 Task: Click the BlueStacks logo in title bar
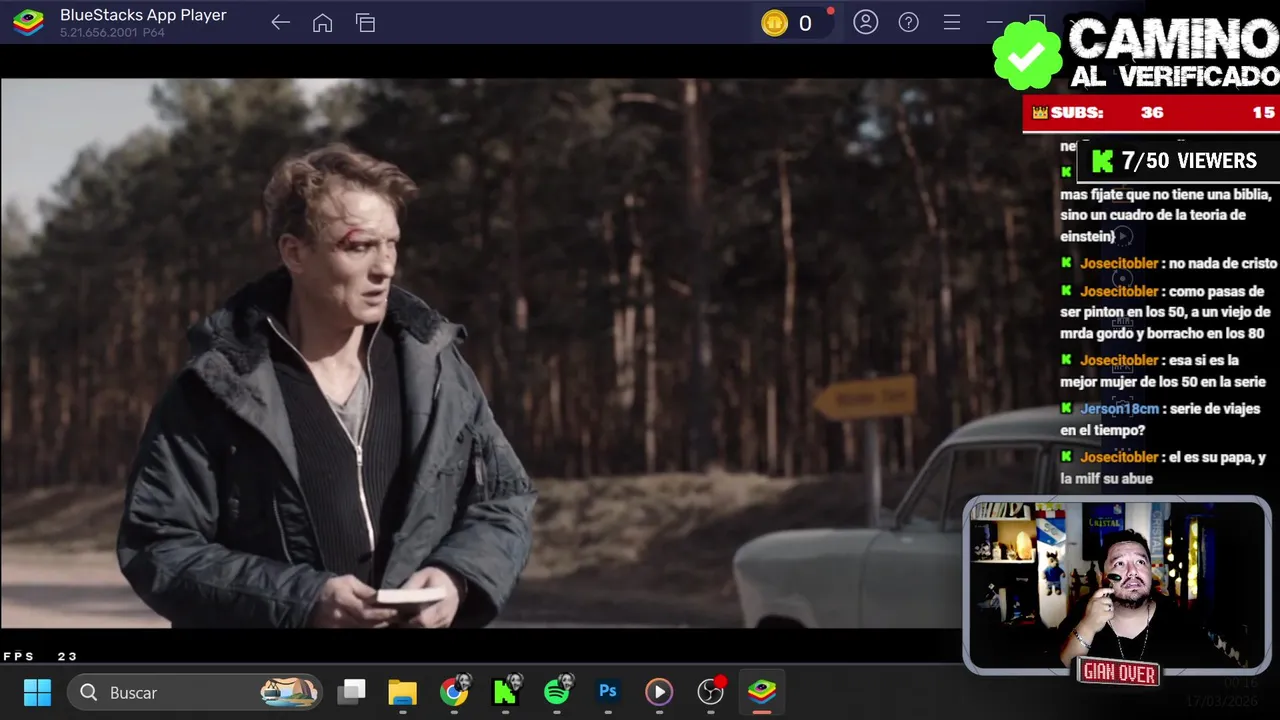point(28,22)
